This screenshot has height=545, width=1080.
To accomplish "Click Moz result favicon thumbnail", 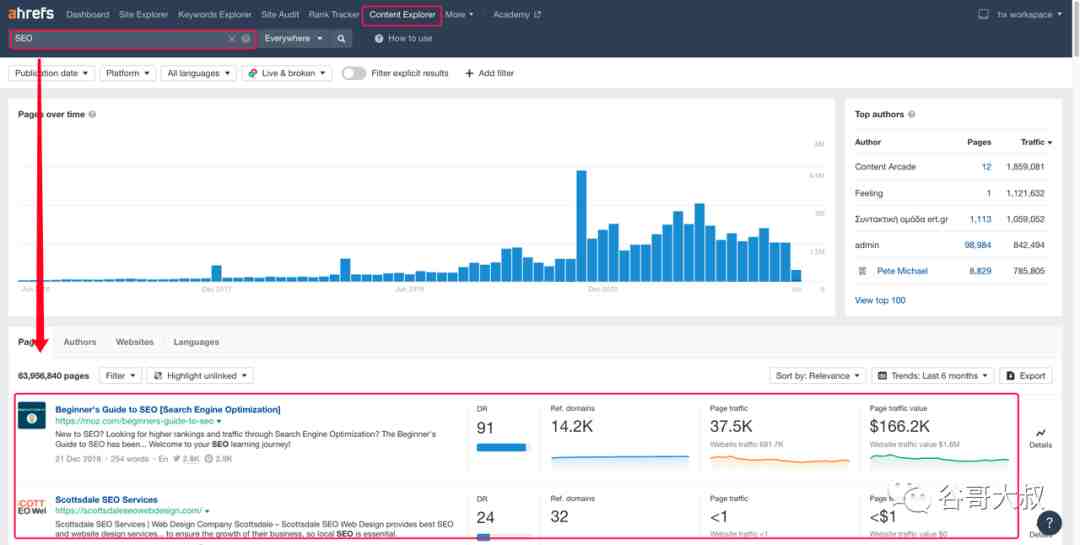I will coord(32,415).
